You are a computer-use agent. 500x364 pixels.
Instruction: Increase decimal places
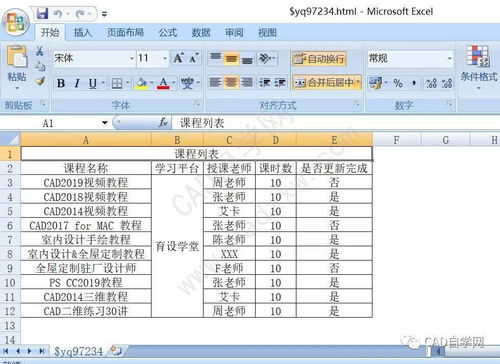(x=431, y=83)
